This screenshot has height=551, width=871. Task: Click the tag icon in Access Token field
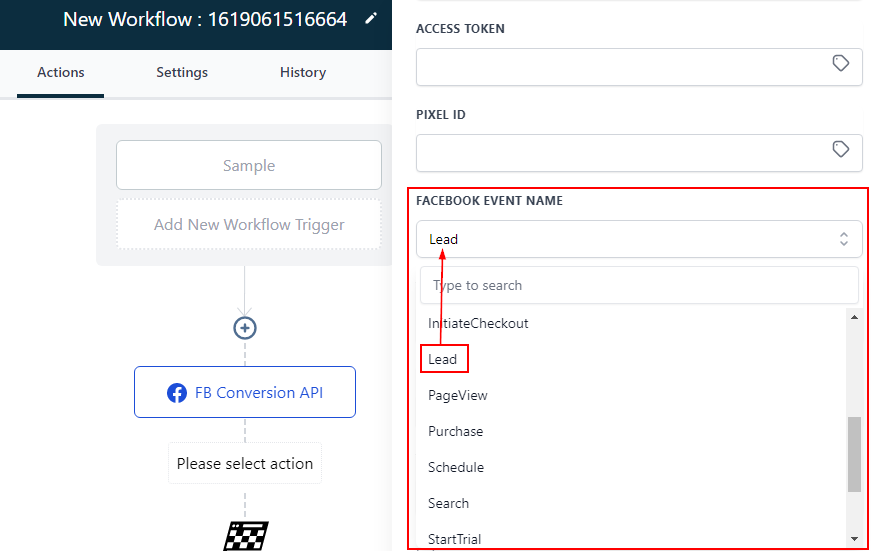point(841,63)
